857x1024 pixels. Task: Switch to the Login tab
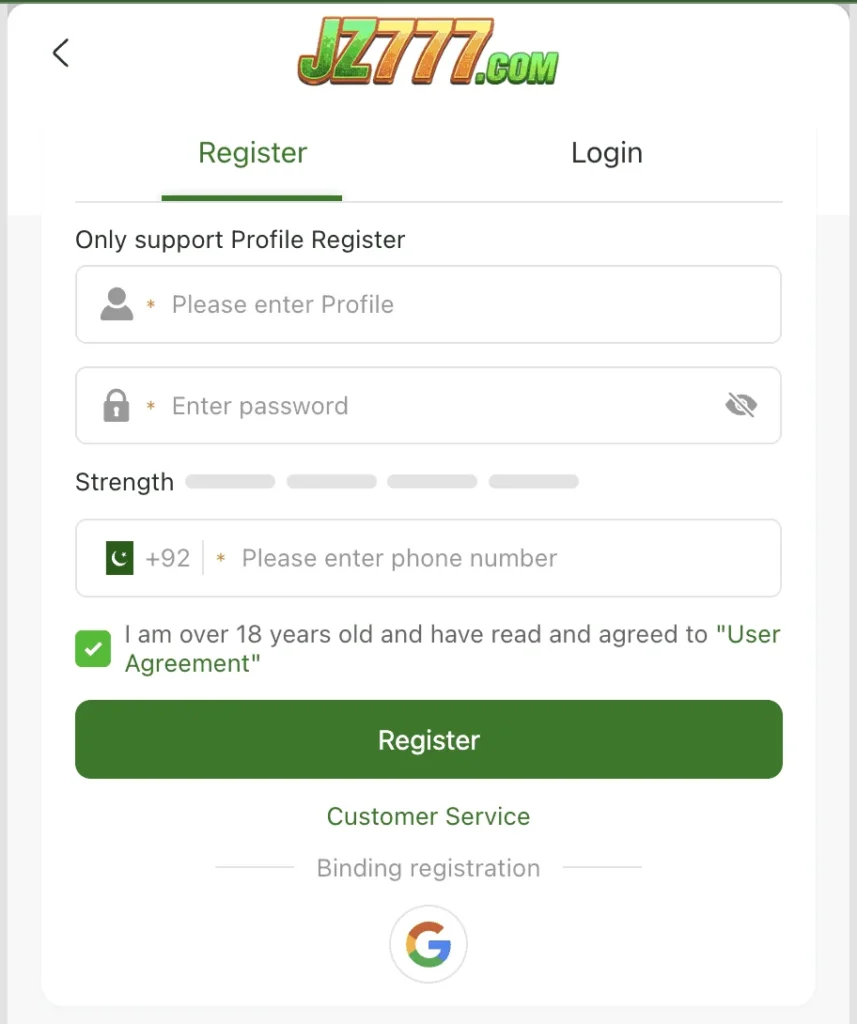[x=606, y=154]
